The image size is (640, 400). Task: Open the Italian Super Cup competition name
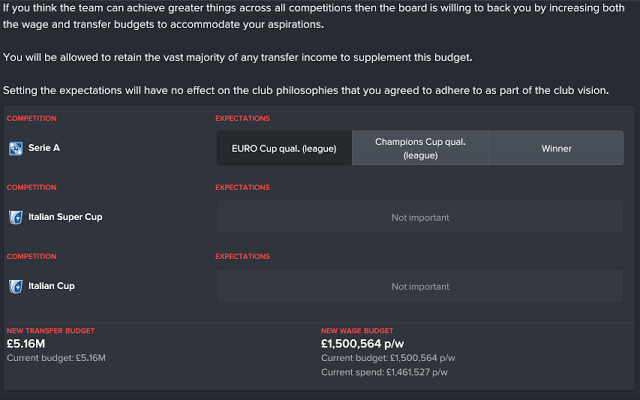[x=65, y=217]
